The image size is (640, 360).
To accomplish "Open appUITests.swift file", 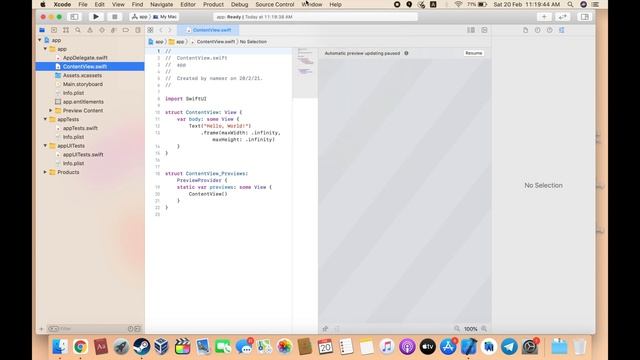I will [83, 155].
